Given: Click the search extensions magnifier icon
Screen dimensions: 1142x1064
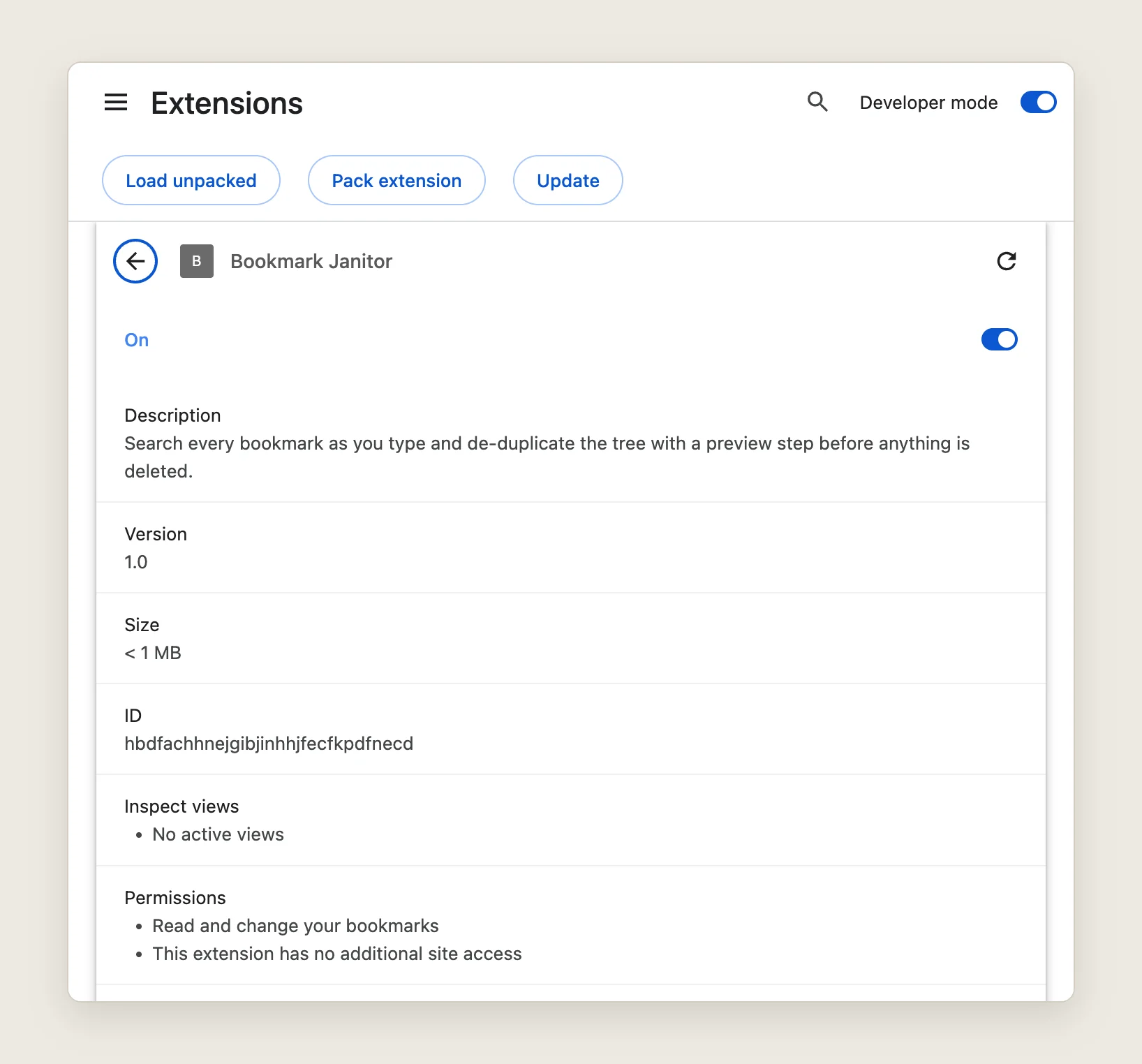Looking at the screenshot, I should 817,102.
